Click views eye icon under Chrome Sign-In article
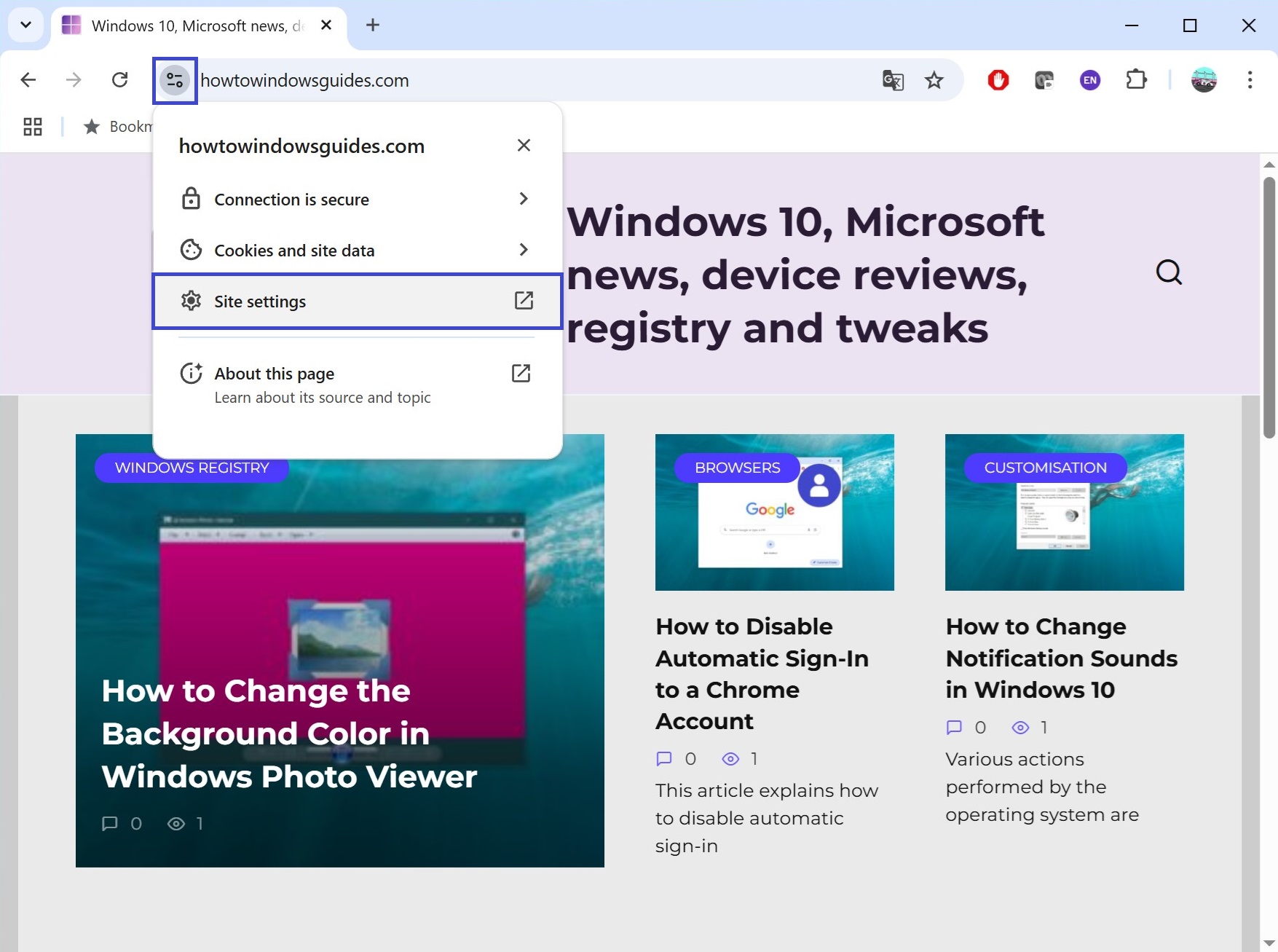Screen dimensions: 1278x952 coord(730,759)
